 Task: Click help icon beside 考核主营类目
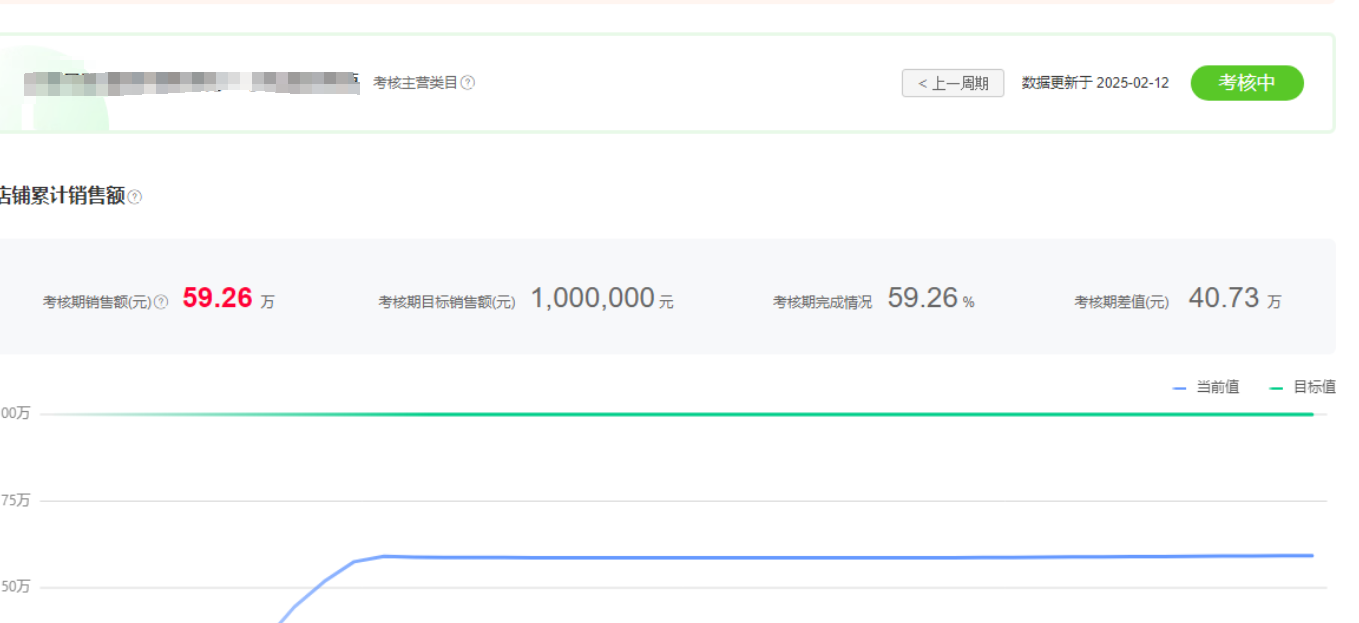point(468,83)
